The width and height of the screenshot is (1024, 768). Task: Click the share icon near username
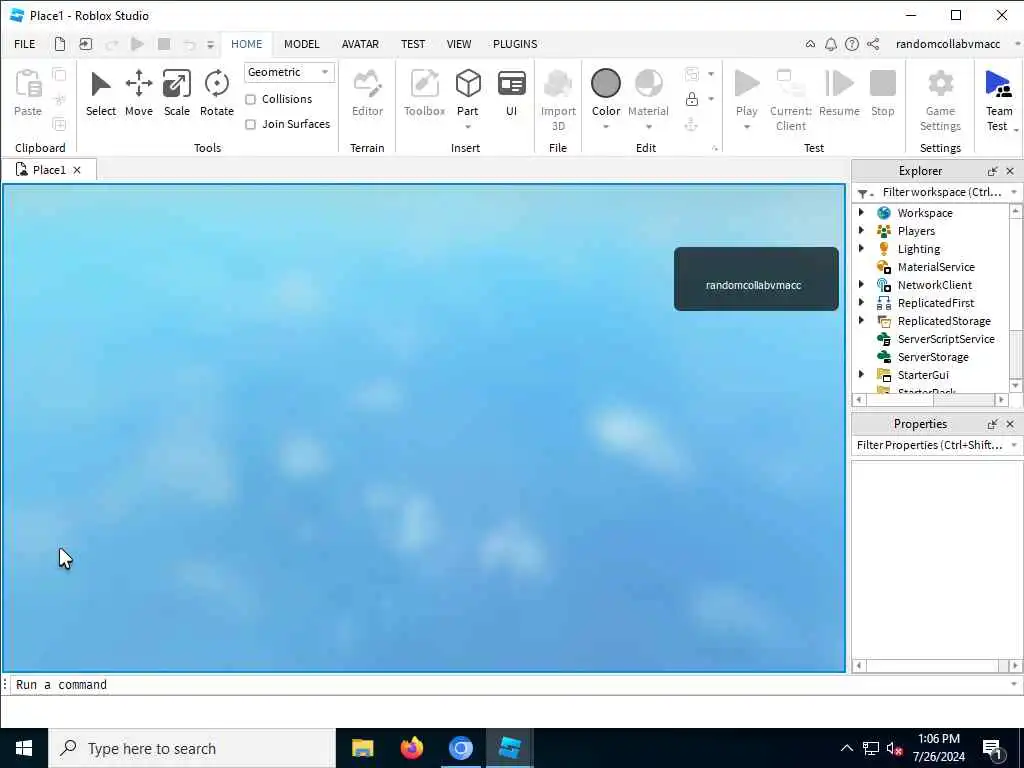coord(873,44)
